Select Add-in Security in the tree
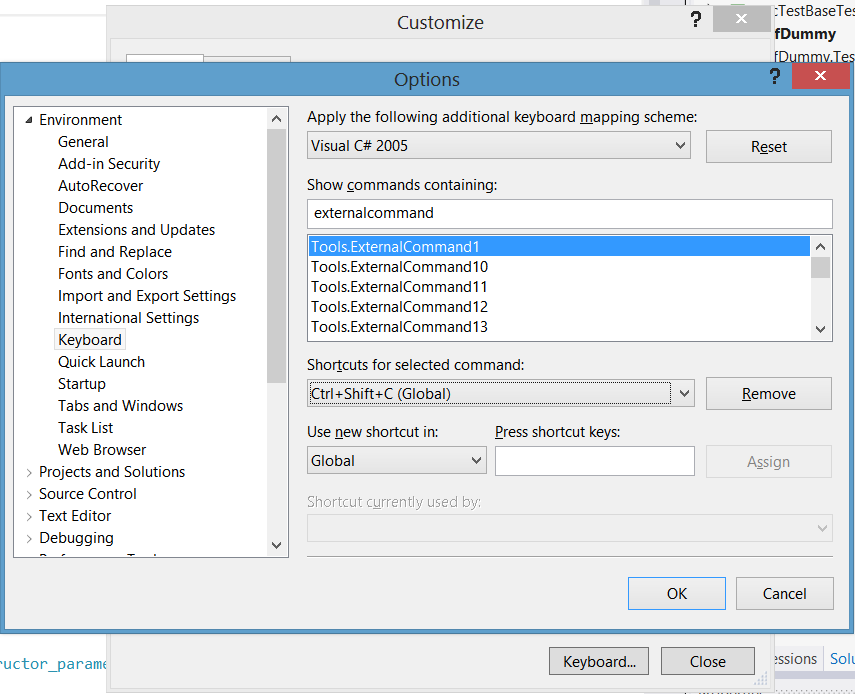855x694 pixels. 109,164
